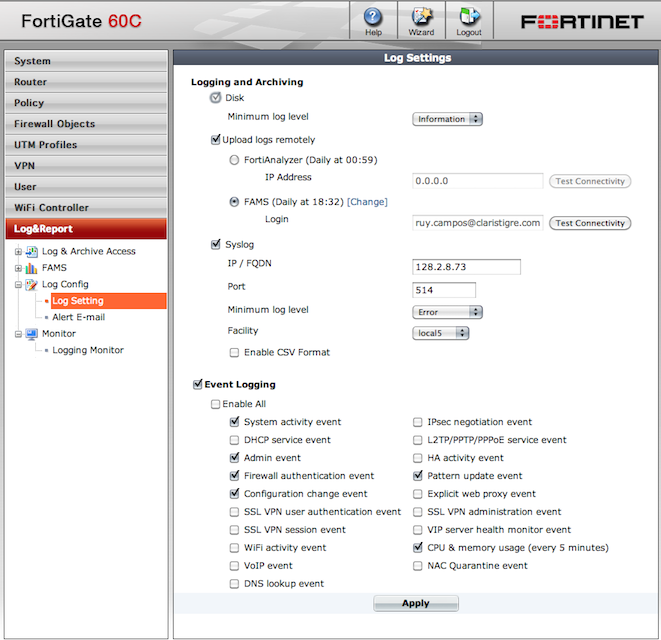Toggle Upload logs remotely checkbox
Viewport: 661px width, 640px height.
[x=215, y=140]
